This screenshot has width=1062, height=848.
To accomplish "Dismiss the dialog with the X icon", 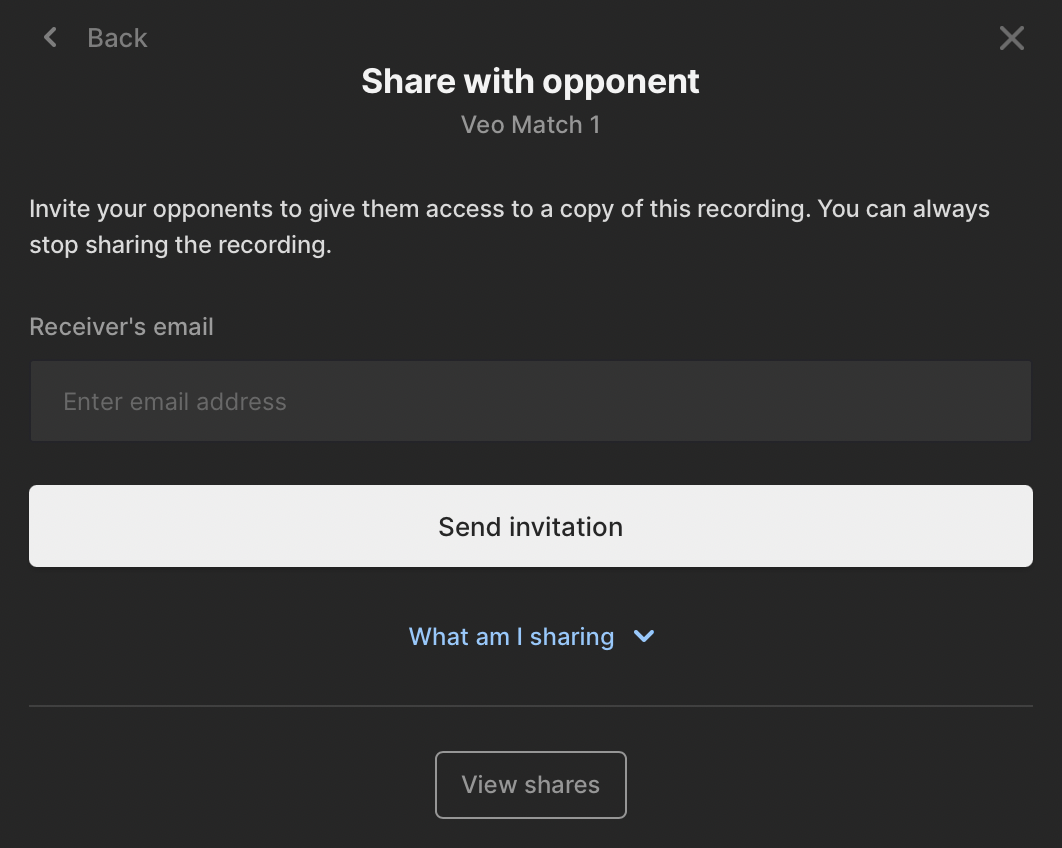I will (1012, 38).
